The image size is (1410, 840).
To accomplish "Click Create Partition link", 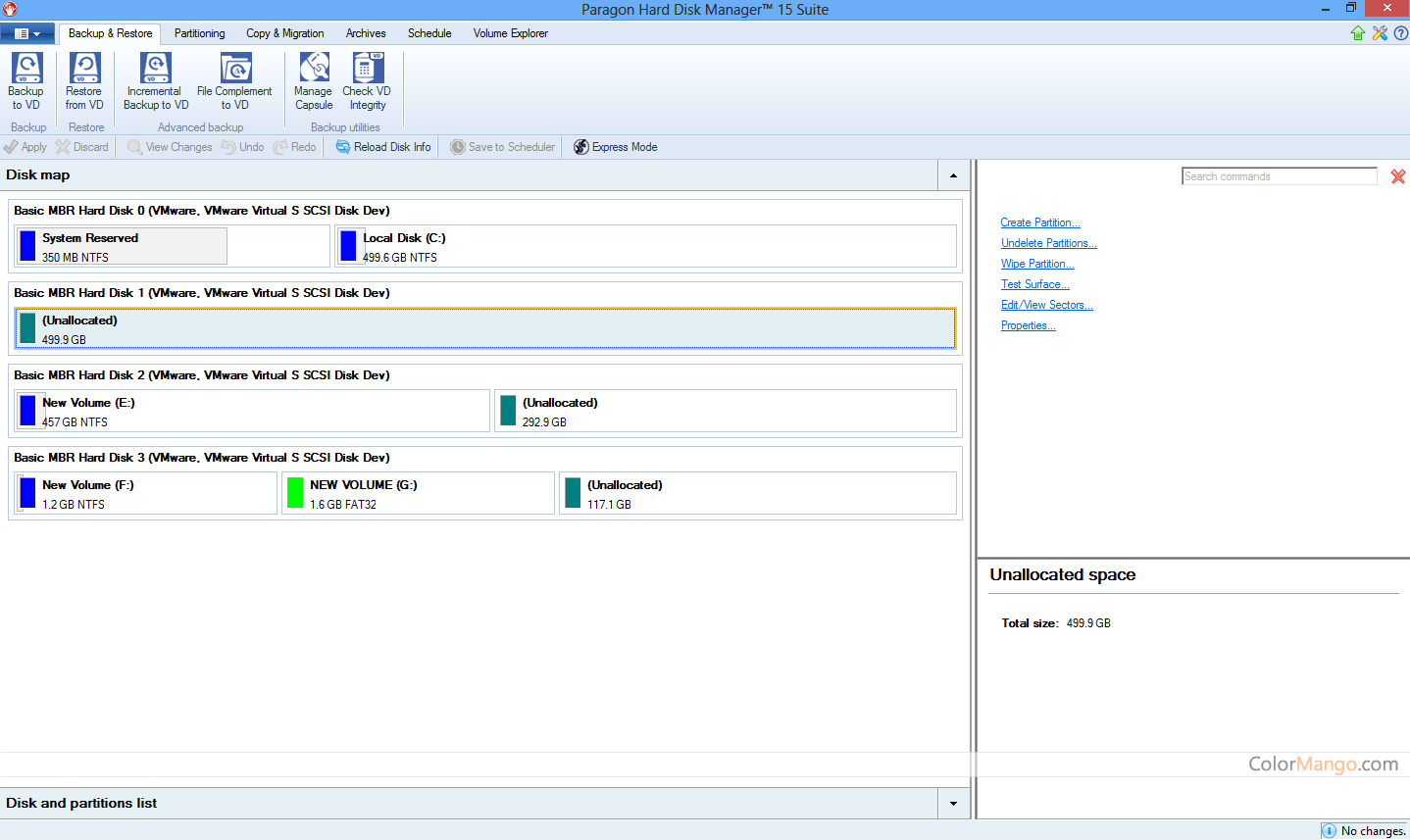I will [1040, 222].
